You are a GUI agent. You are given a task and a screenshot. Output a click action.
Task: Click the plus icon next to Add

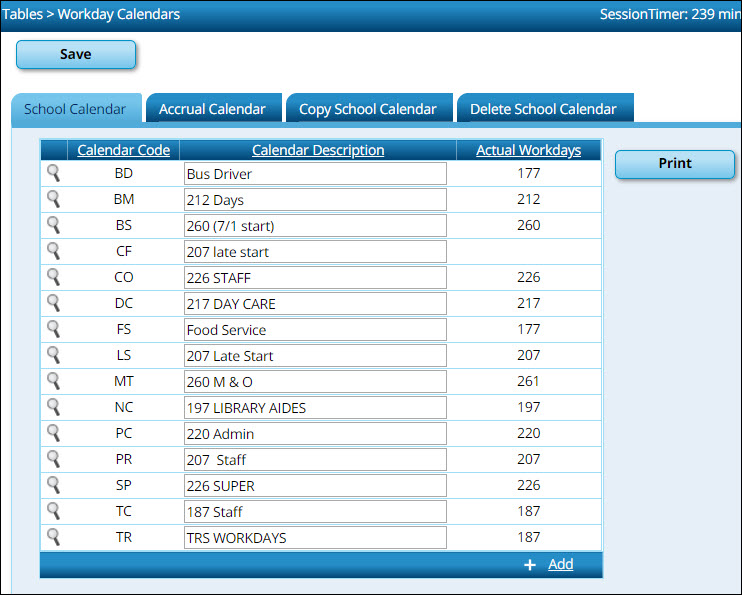[530, 565]
